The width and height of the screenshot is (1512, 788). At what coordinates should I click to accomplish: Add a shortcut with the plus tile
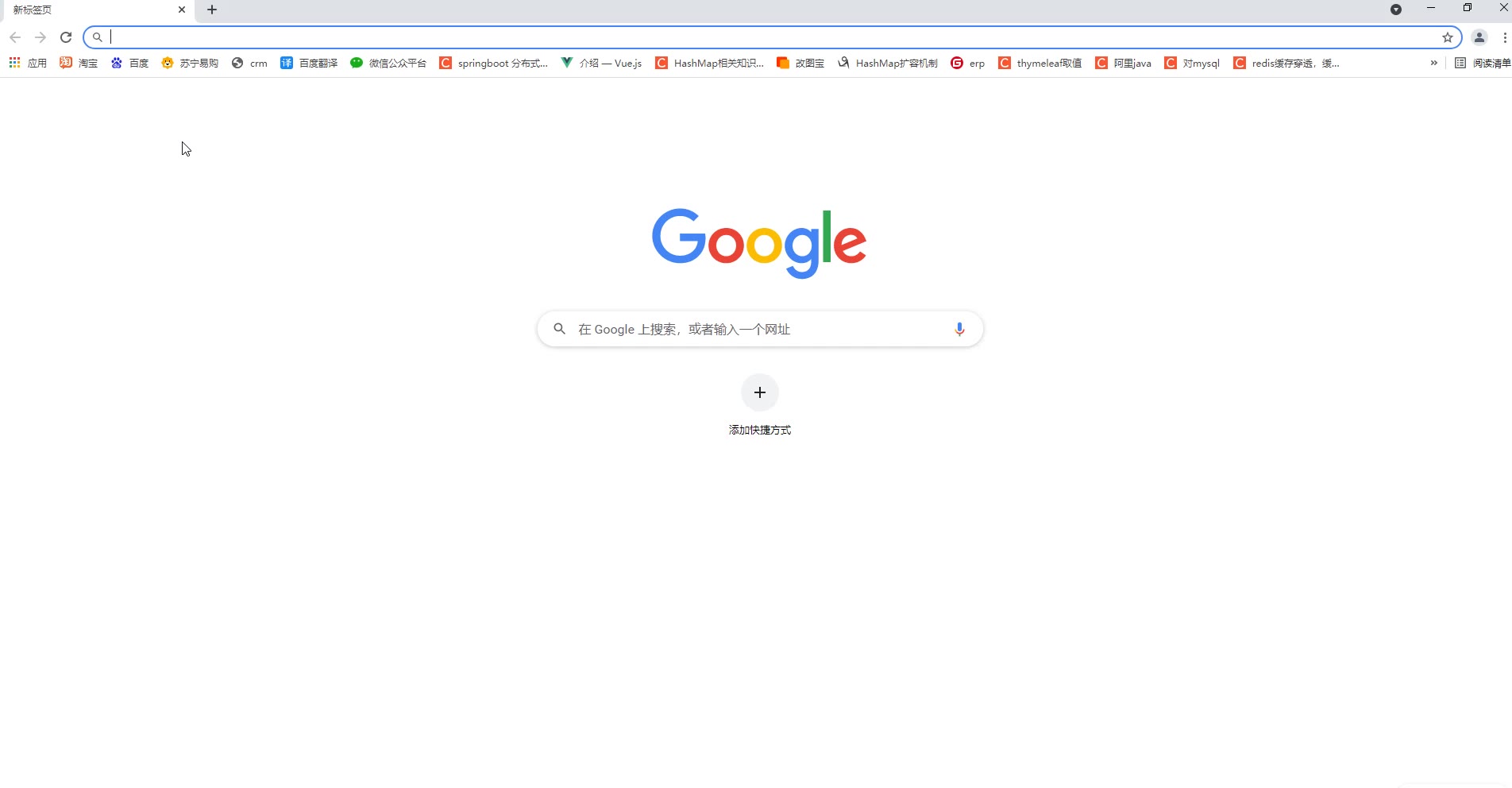pos(760,392)
